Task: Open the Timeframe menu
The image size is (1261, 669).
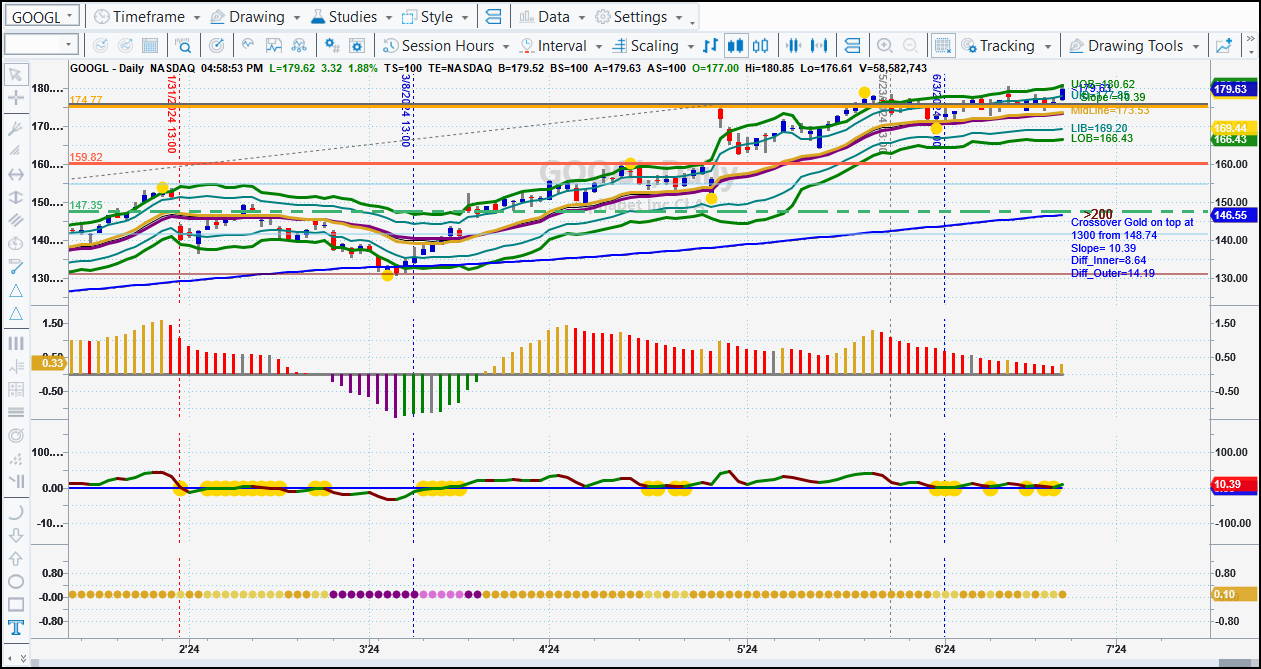Action: pyautogui.click(x=148, y=17)
